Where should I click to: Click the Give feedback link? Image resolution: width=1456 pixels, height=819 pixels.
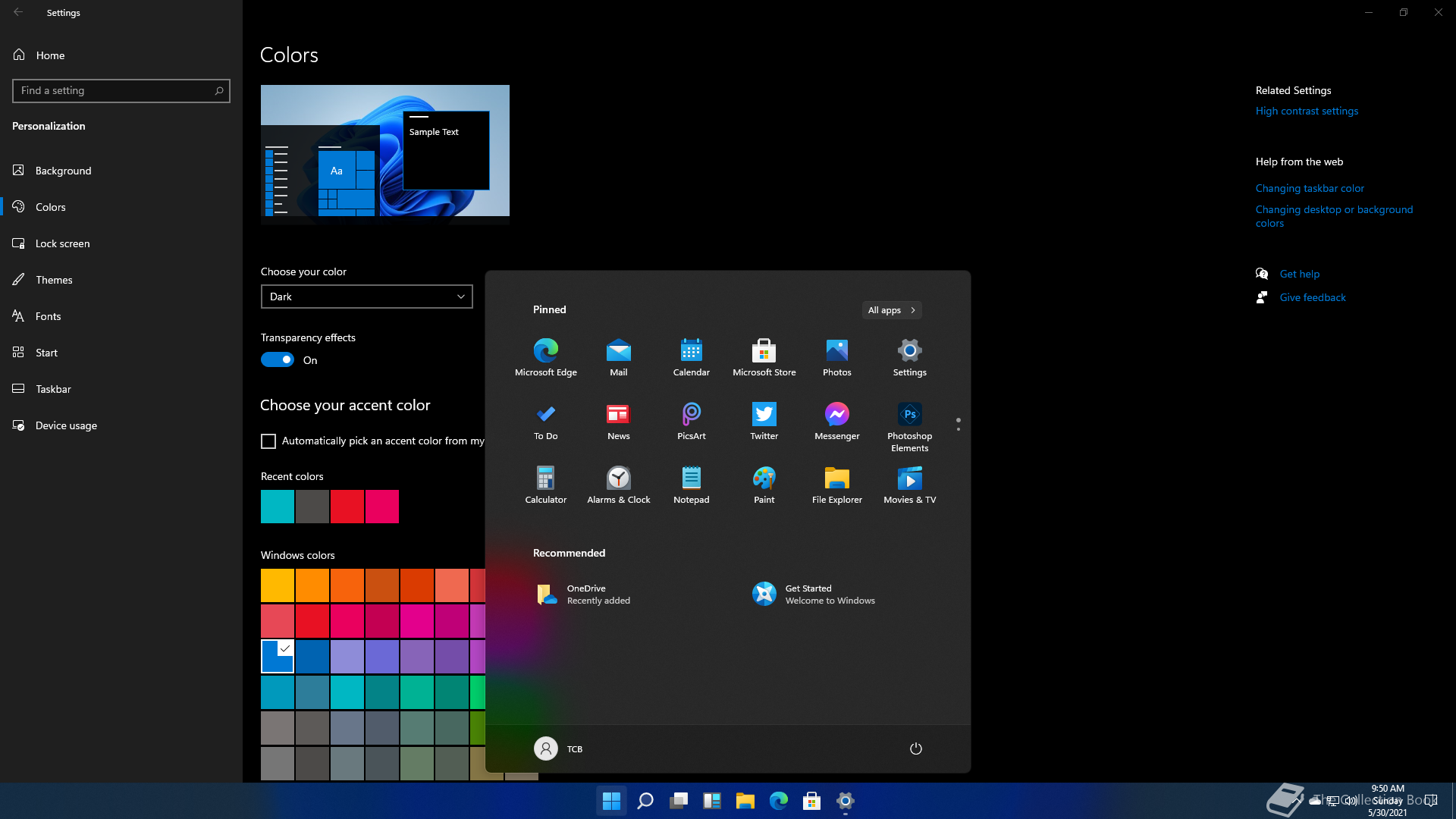pyautogui.click(x=1313, y=297)
